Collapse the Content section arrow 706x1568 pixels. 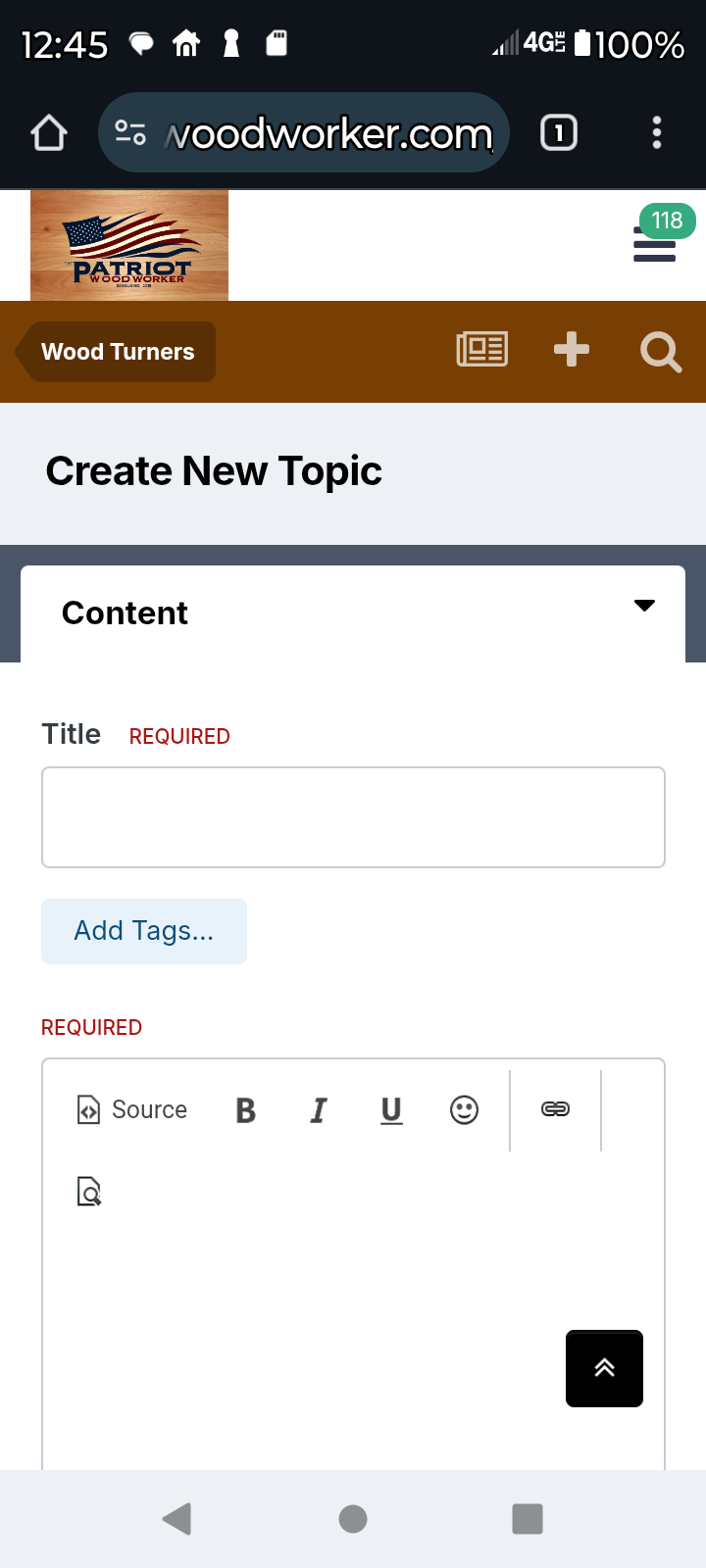point(644,606)
